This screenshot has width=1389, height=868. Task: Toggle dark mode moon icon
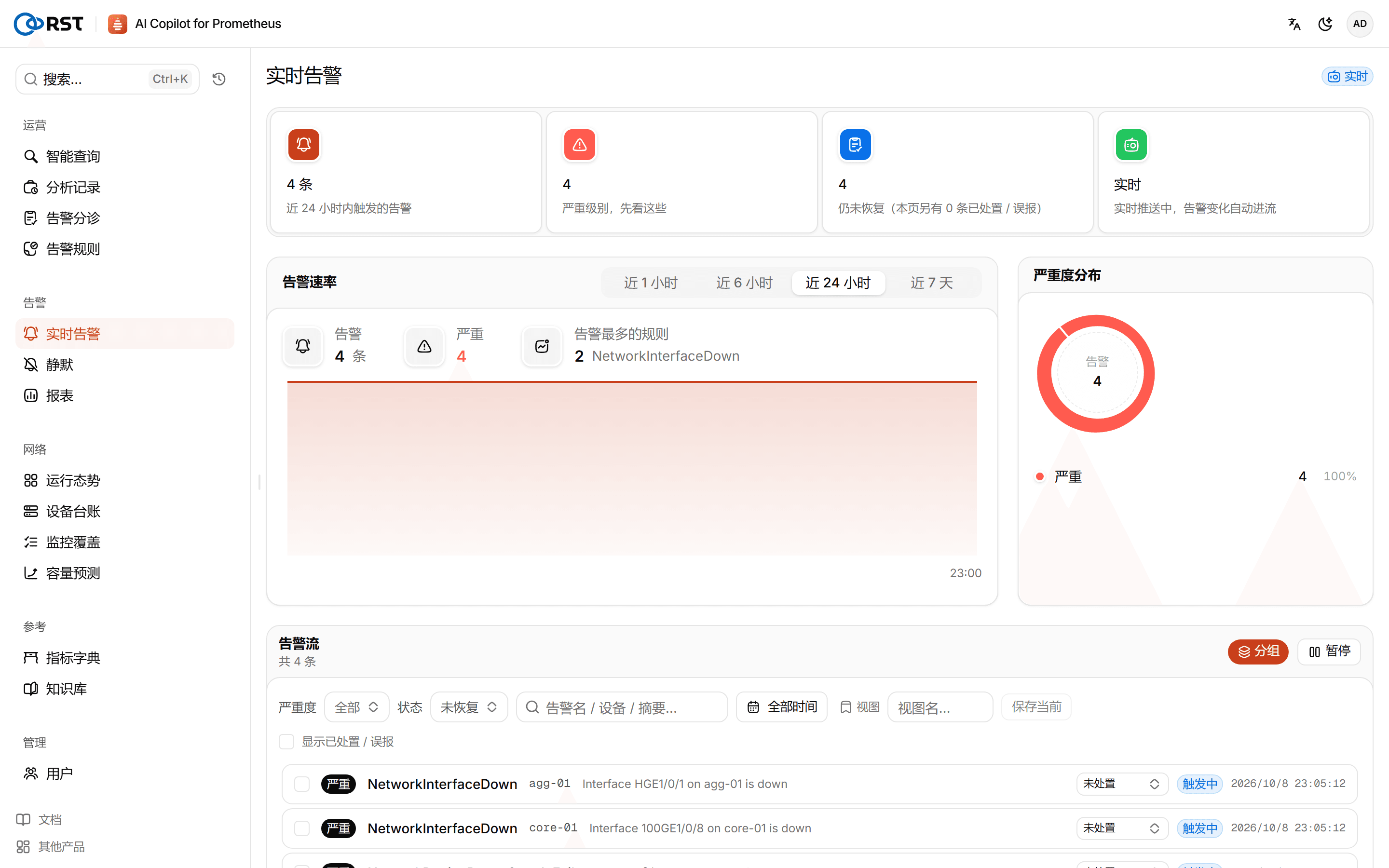[1325, 24]
